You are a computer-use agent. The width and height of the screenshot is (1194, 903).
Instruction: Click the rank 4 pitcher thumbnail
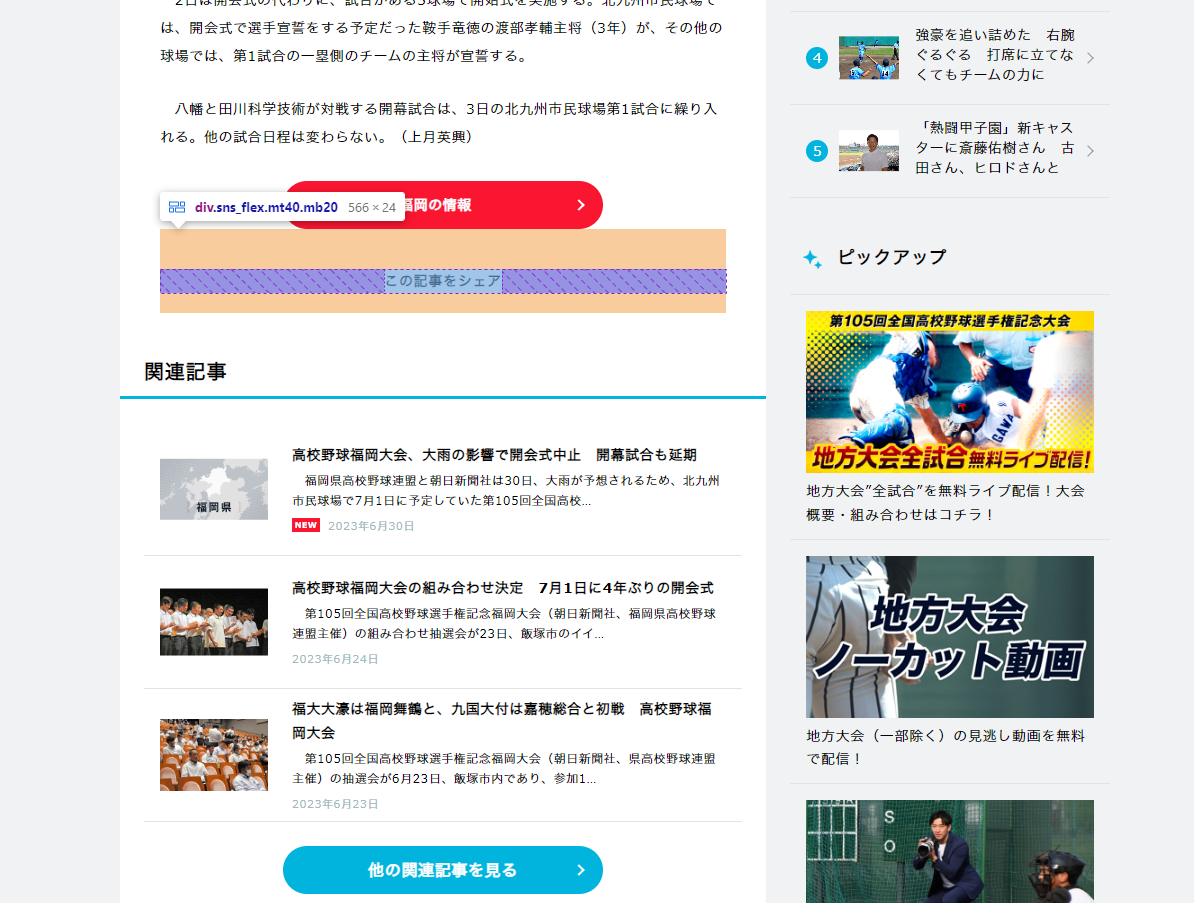[x=868, y=58]
